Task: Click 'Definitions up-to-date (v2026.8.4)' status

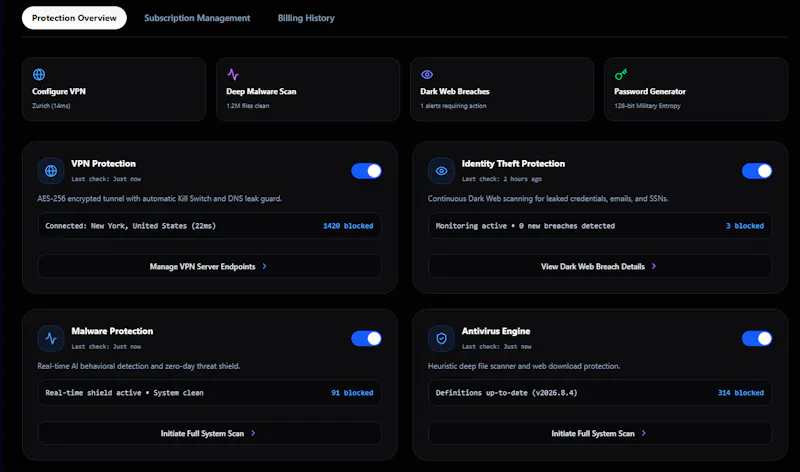Action: tap(506, 393)
